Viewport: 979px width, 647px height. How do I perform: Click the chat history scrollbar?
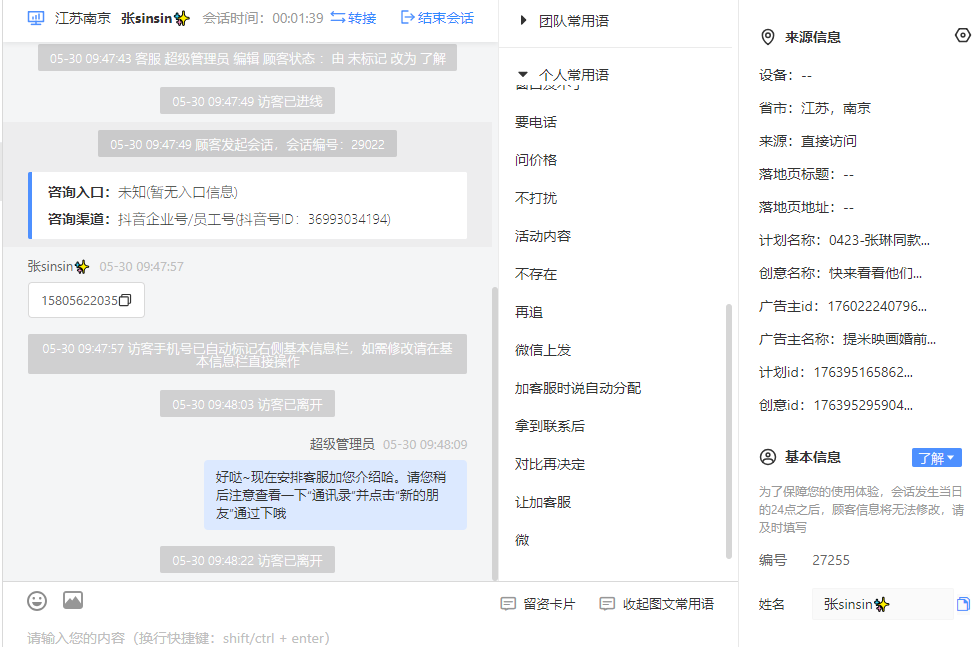coord(495,433)
